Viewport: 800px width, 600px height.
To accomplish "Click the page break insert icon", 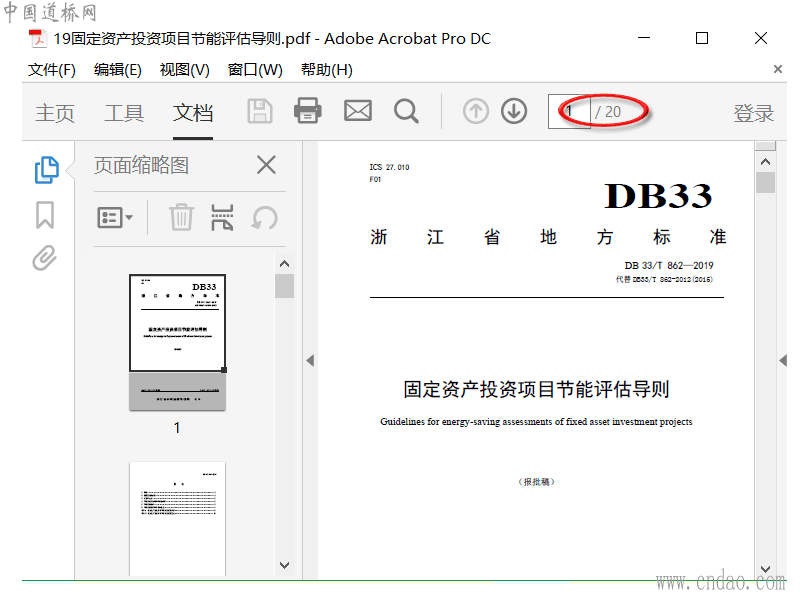I will [x=222, y=217].
